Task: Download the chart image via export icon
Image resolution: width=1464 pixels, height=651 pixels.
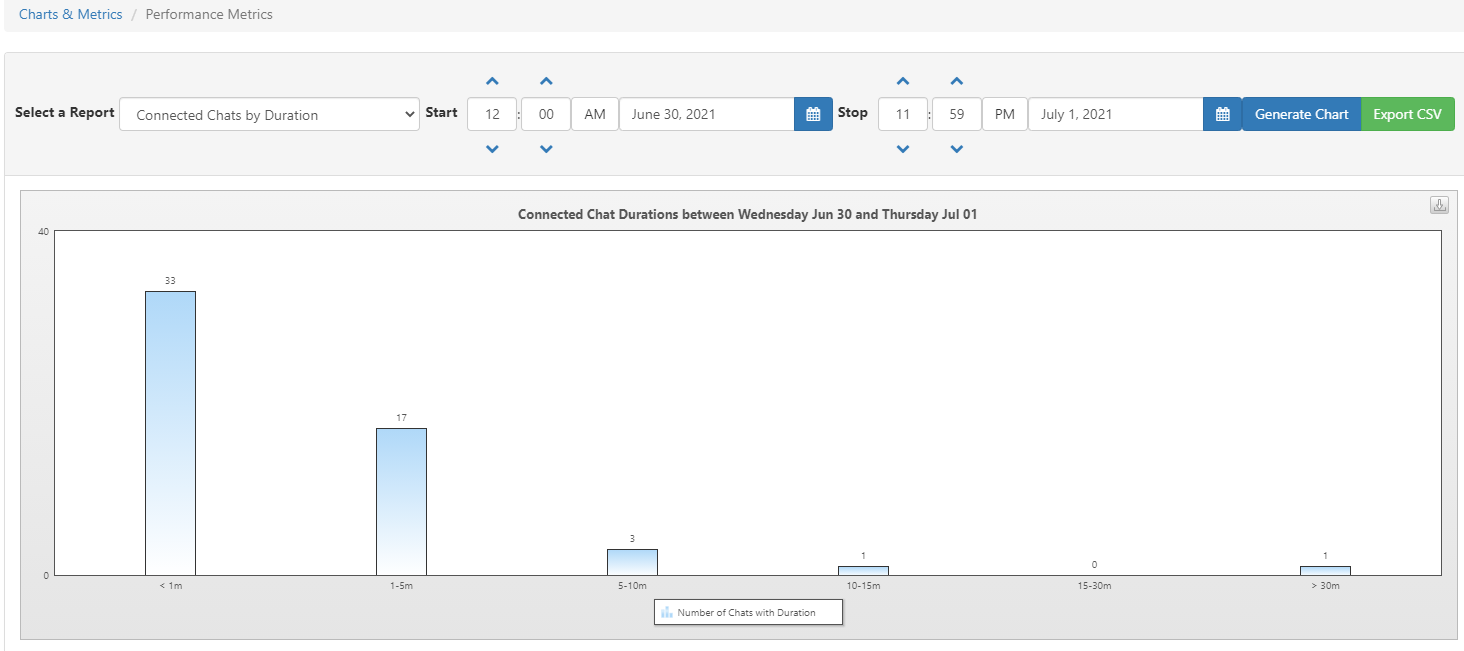Action: click(1439, 205)
